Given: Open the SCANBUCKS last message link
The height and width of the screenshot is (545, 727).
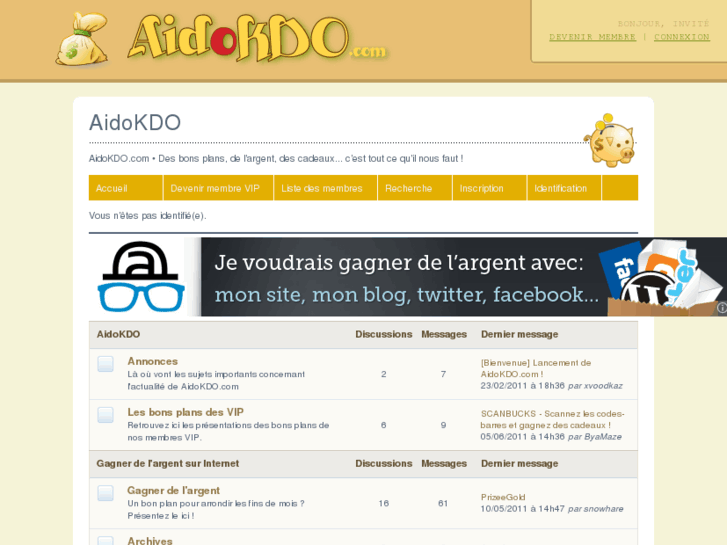Looking at the screenshot, I should (552, 419).
